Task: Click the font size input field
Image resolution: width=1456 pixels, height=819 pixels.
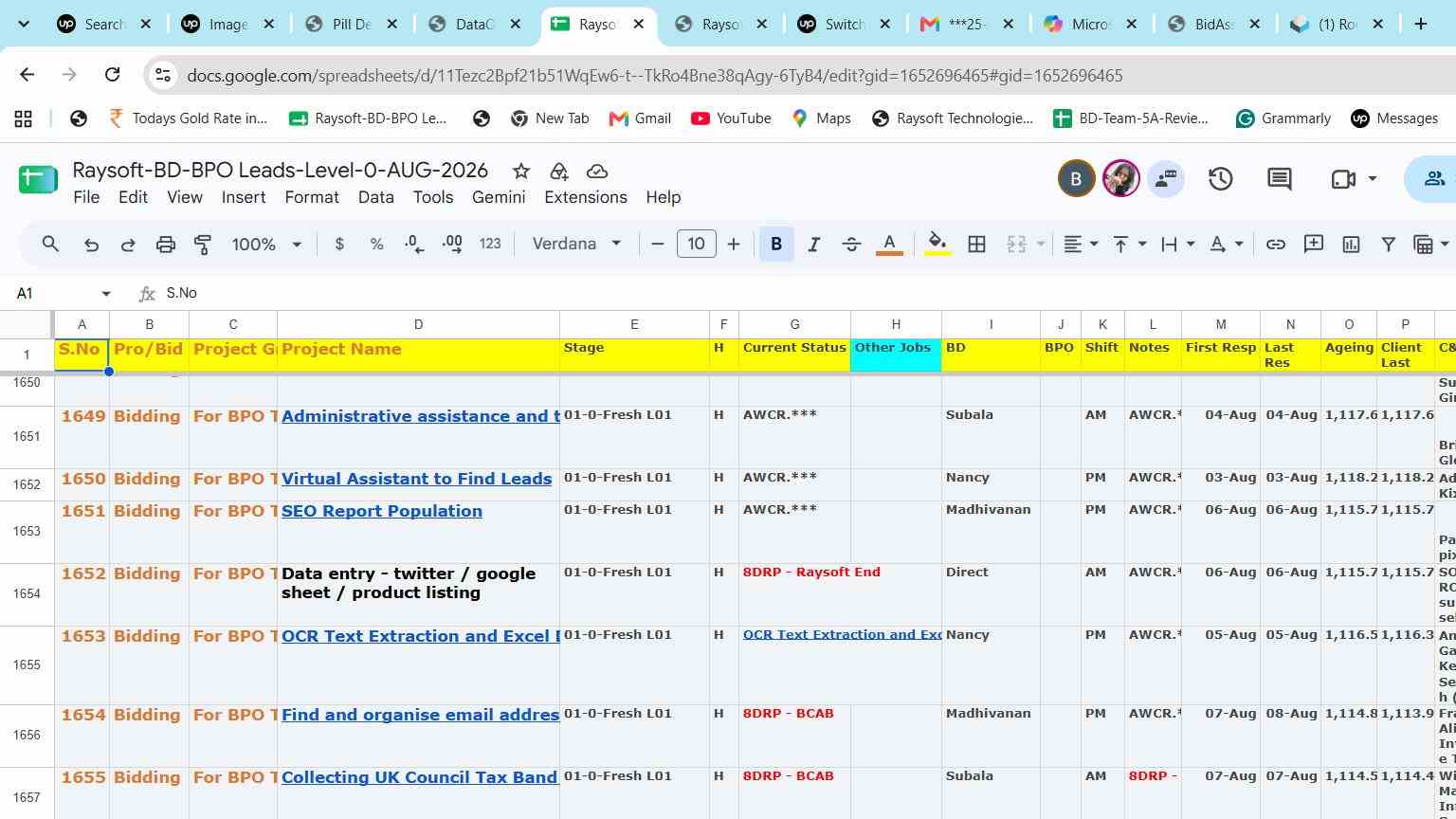Action: 696,245
